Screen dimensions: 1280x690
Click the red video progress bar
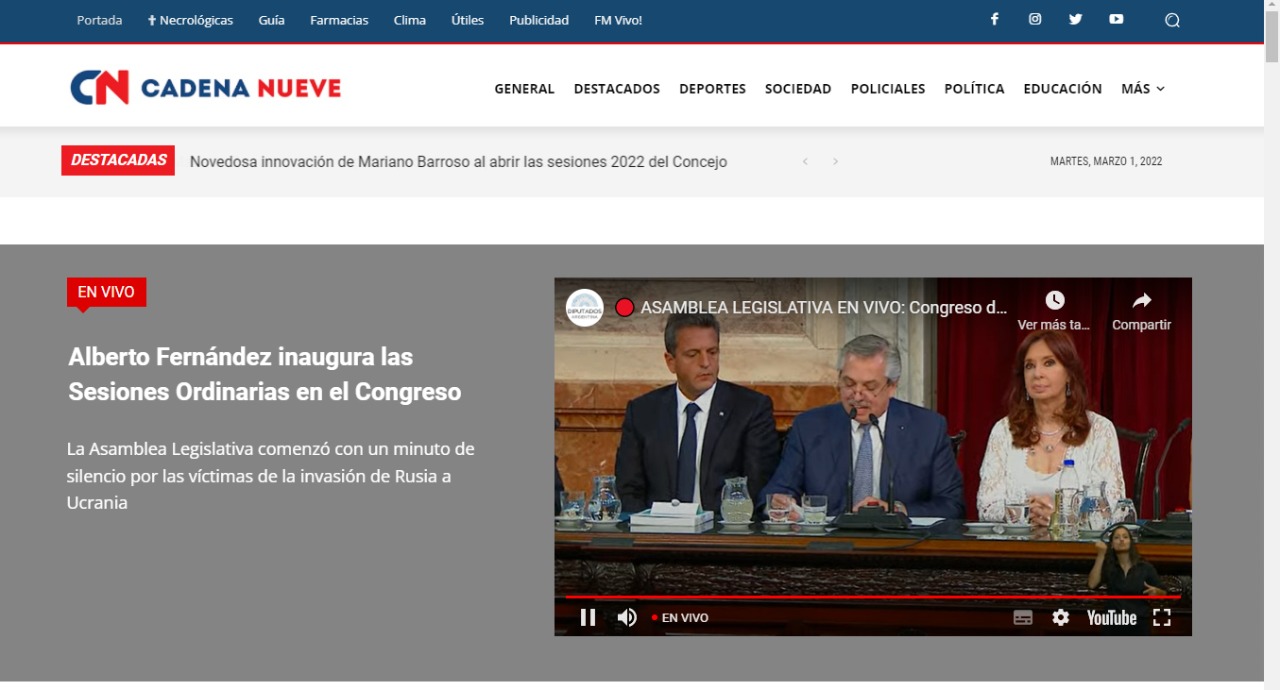coord(870,597)
